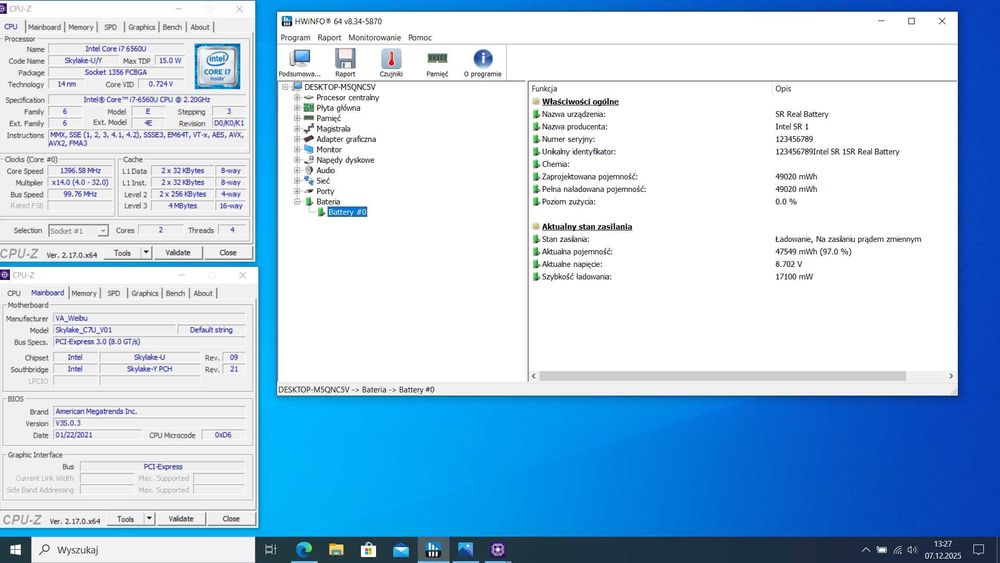Viewport: 1000px width, 563px height.
Task: Switch to Graphics tab in lower CPU-Z
Action: (145, 293)
